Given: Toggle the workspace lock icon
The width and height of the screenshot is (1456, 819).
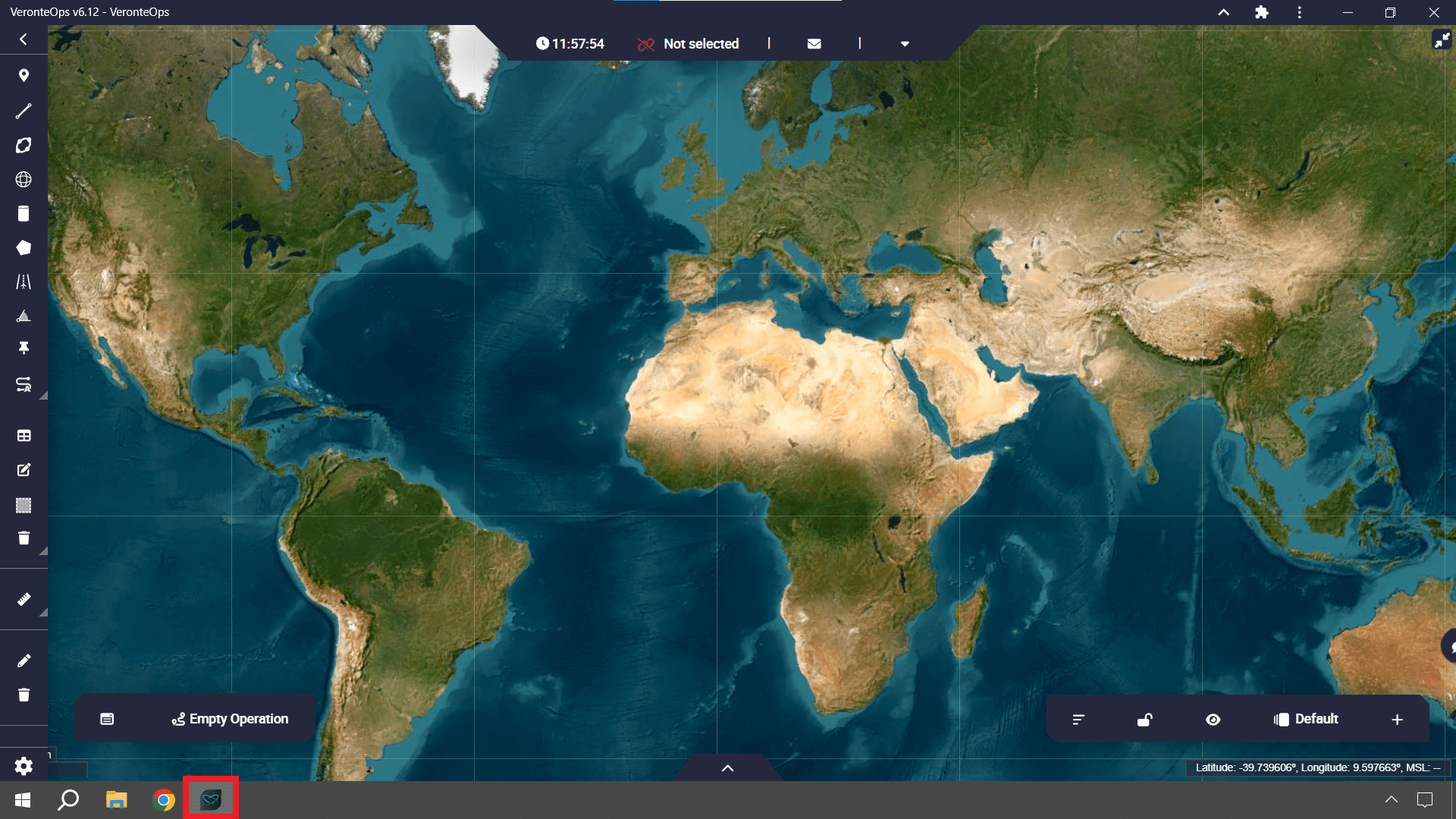Looking at the screenshot, I should [1145, 720].
